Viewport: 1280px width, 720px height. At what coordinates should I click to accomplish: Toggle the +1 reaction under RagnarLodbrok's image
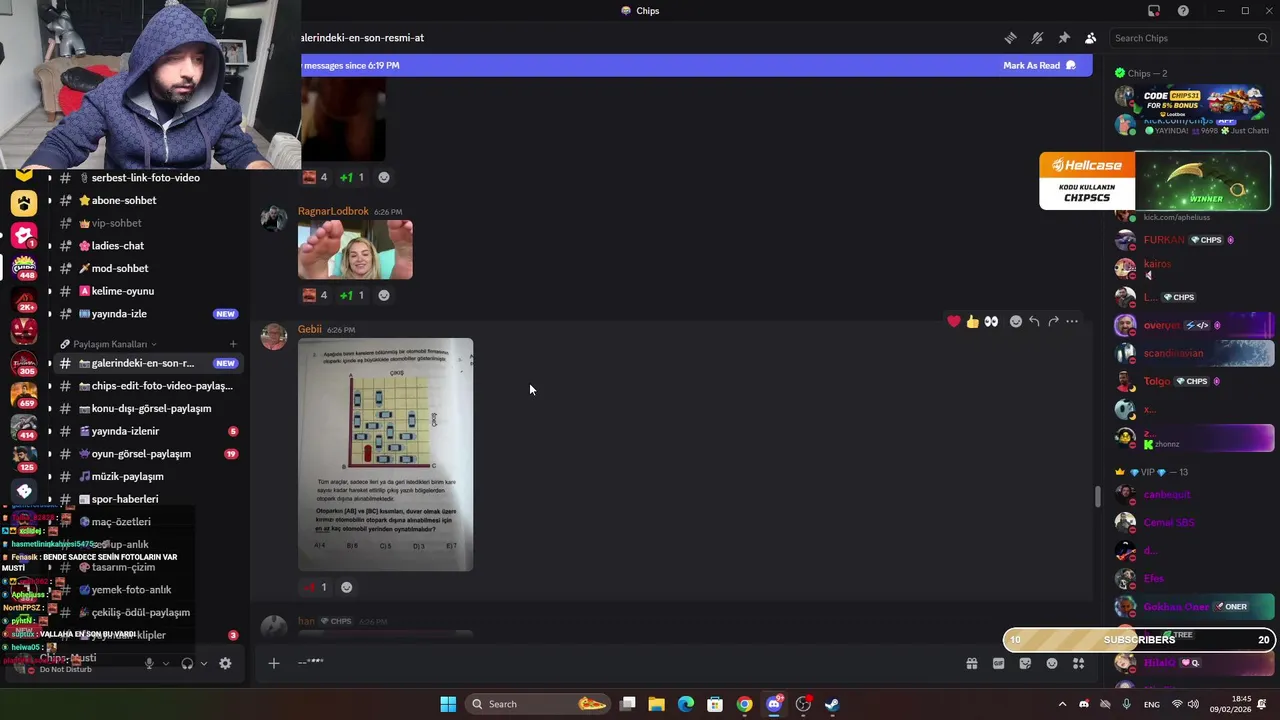351,295
